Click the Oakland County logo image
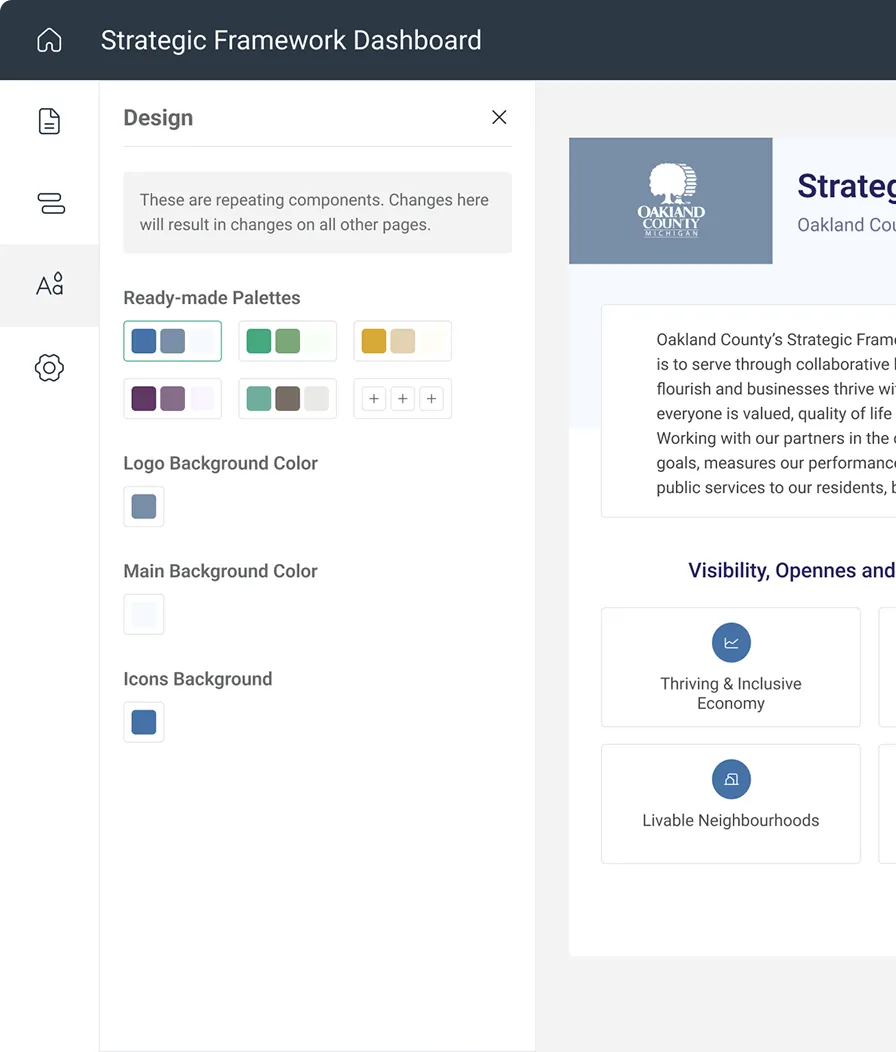This screenshot has height=1052, width=896. pyautogui.click(x=670, y=201)
